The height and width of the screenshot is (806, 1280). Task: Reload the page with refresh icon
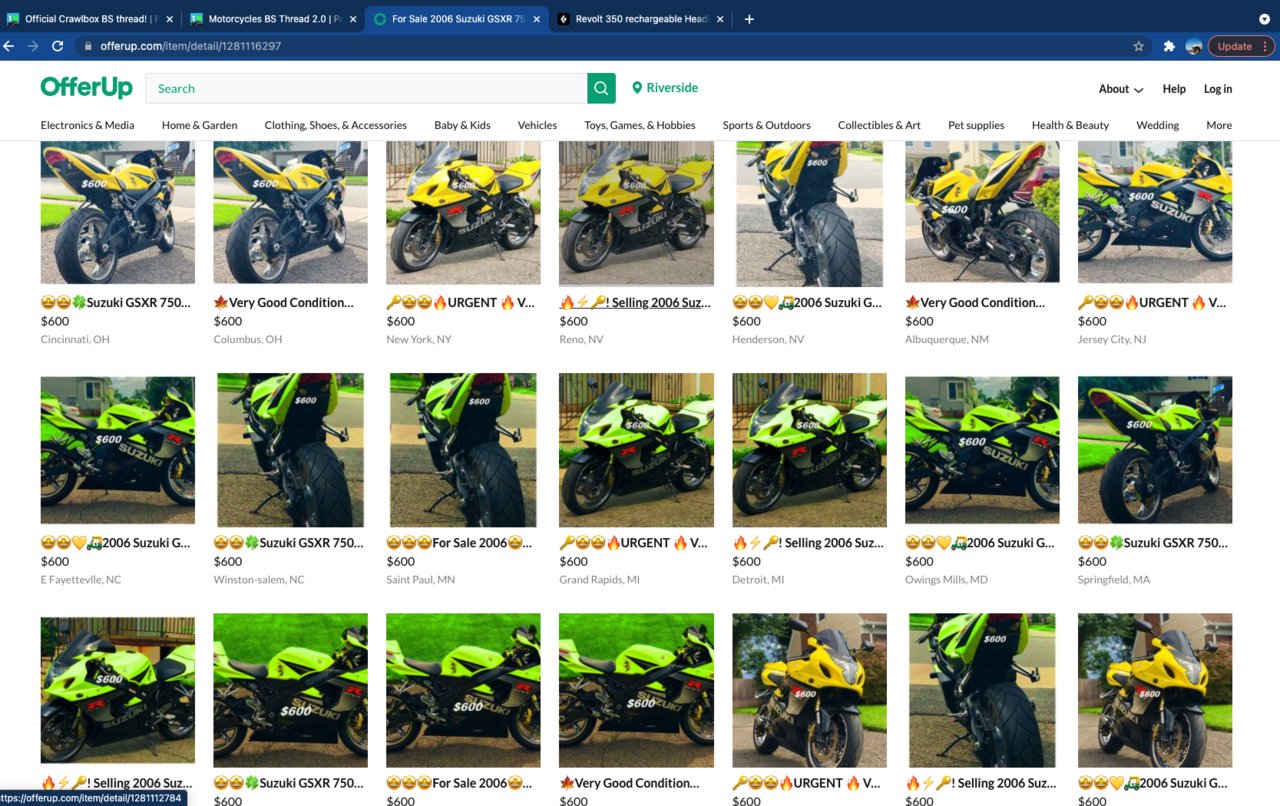coord(58,46)
